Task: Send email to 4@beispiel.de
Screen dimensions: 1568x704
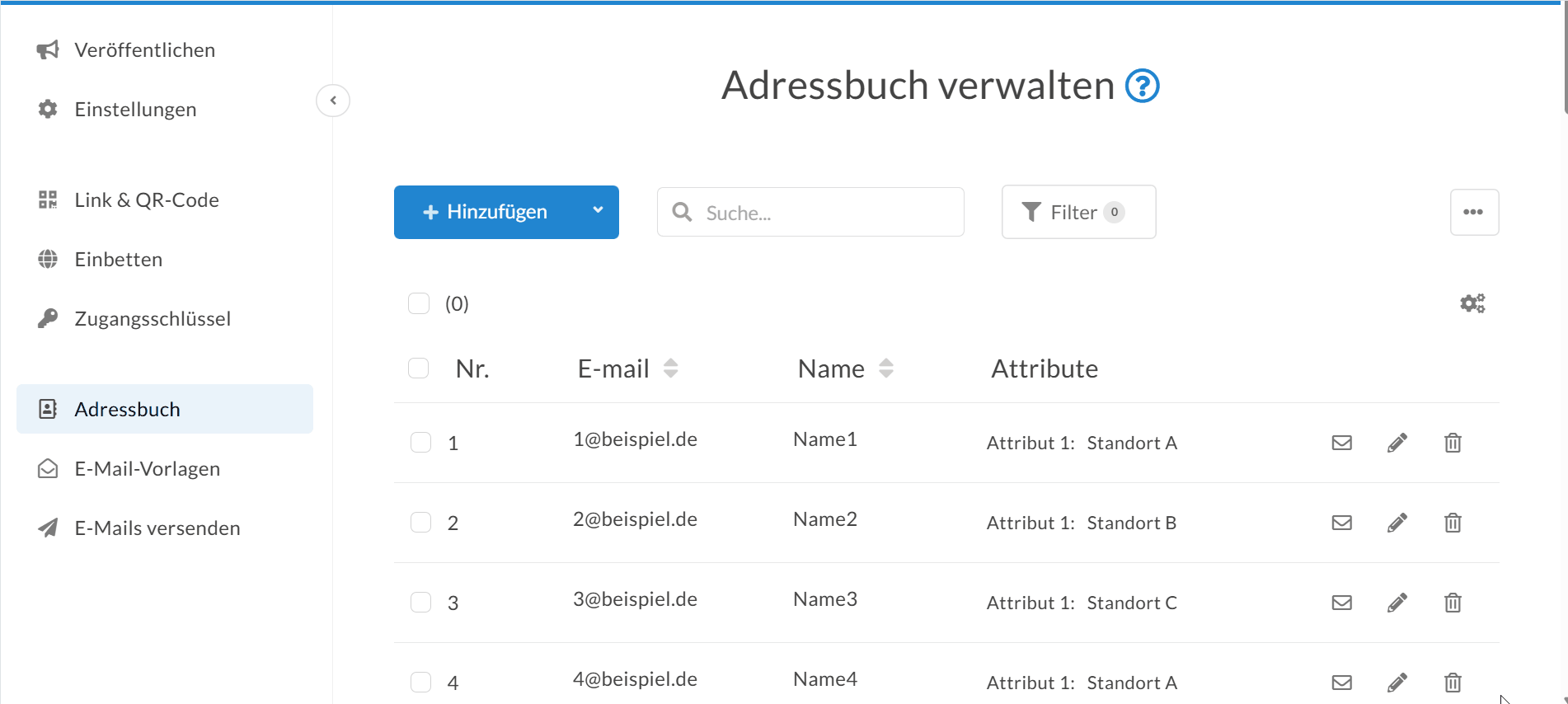Action: [x=1342, y=683]
